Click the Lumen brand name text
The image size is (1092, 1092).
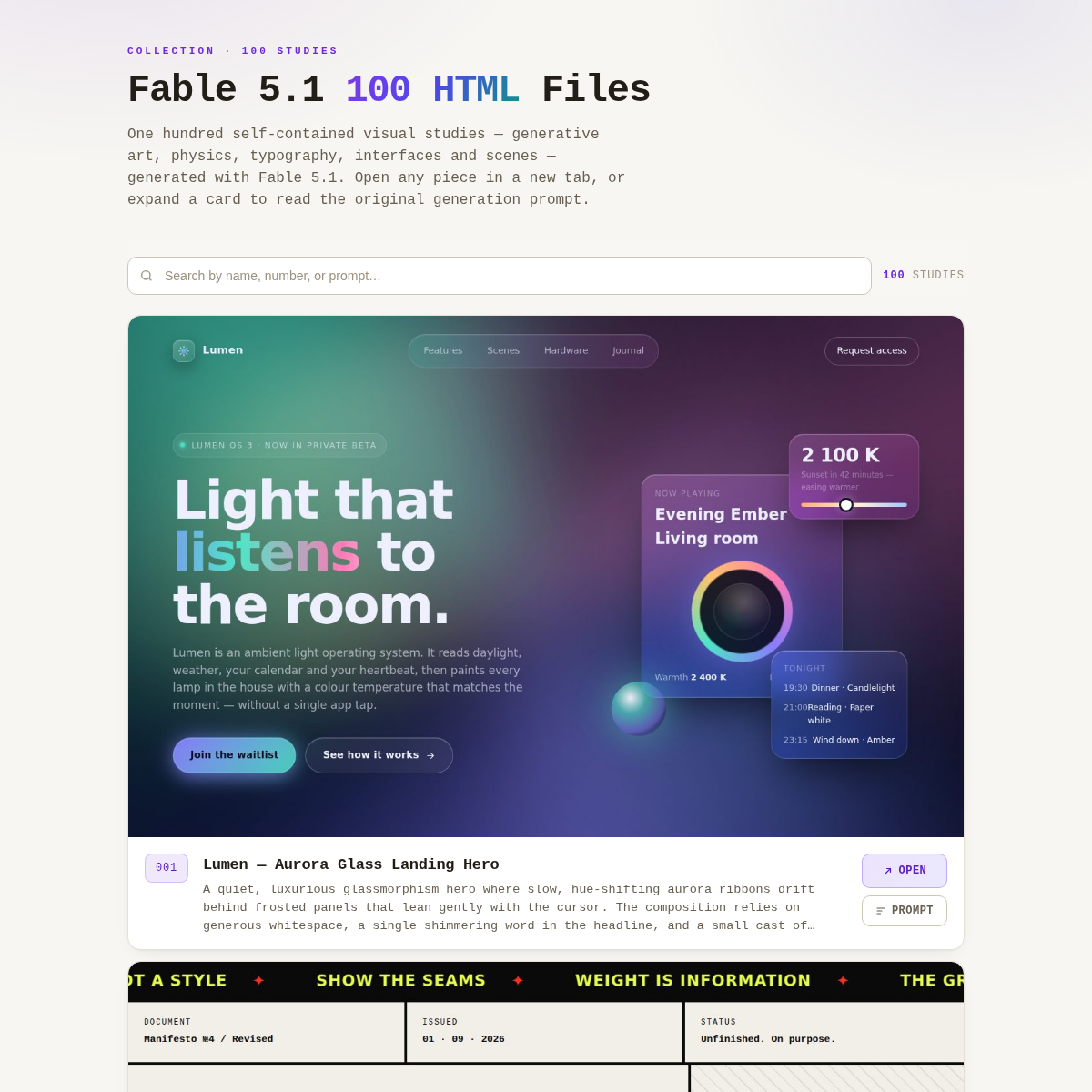[223, 350]
